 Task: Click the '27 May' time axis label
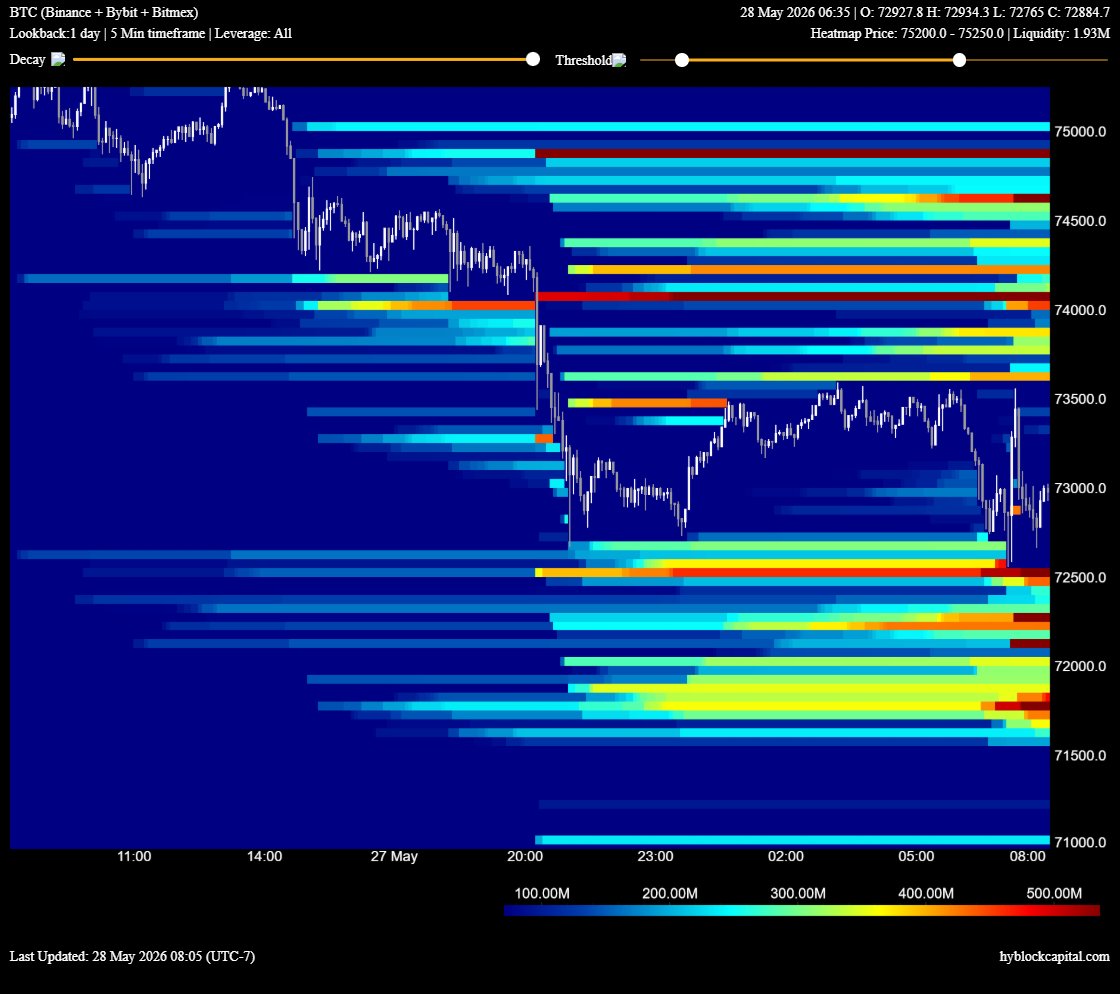click(394, 856)
